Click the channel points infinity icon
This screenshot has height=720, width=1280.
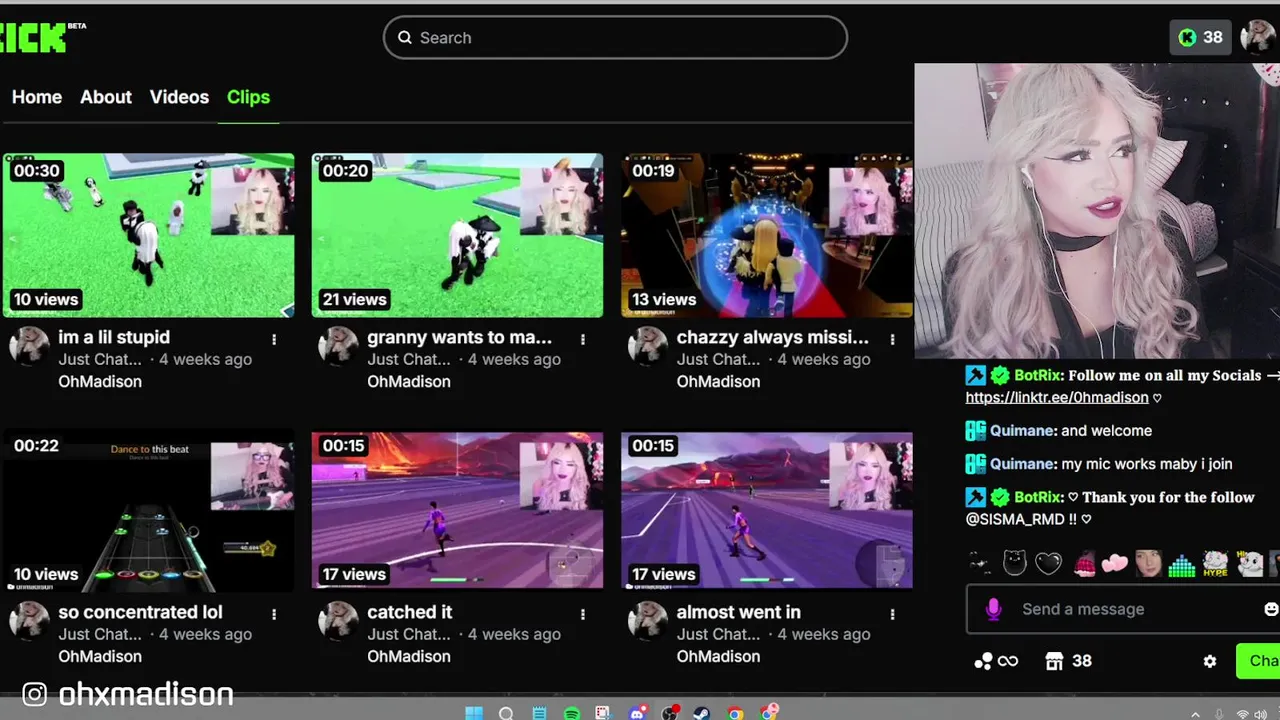(x=996, y=661)
